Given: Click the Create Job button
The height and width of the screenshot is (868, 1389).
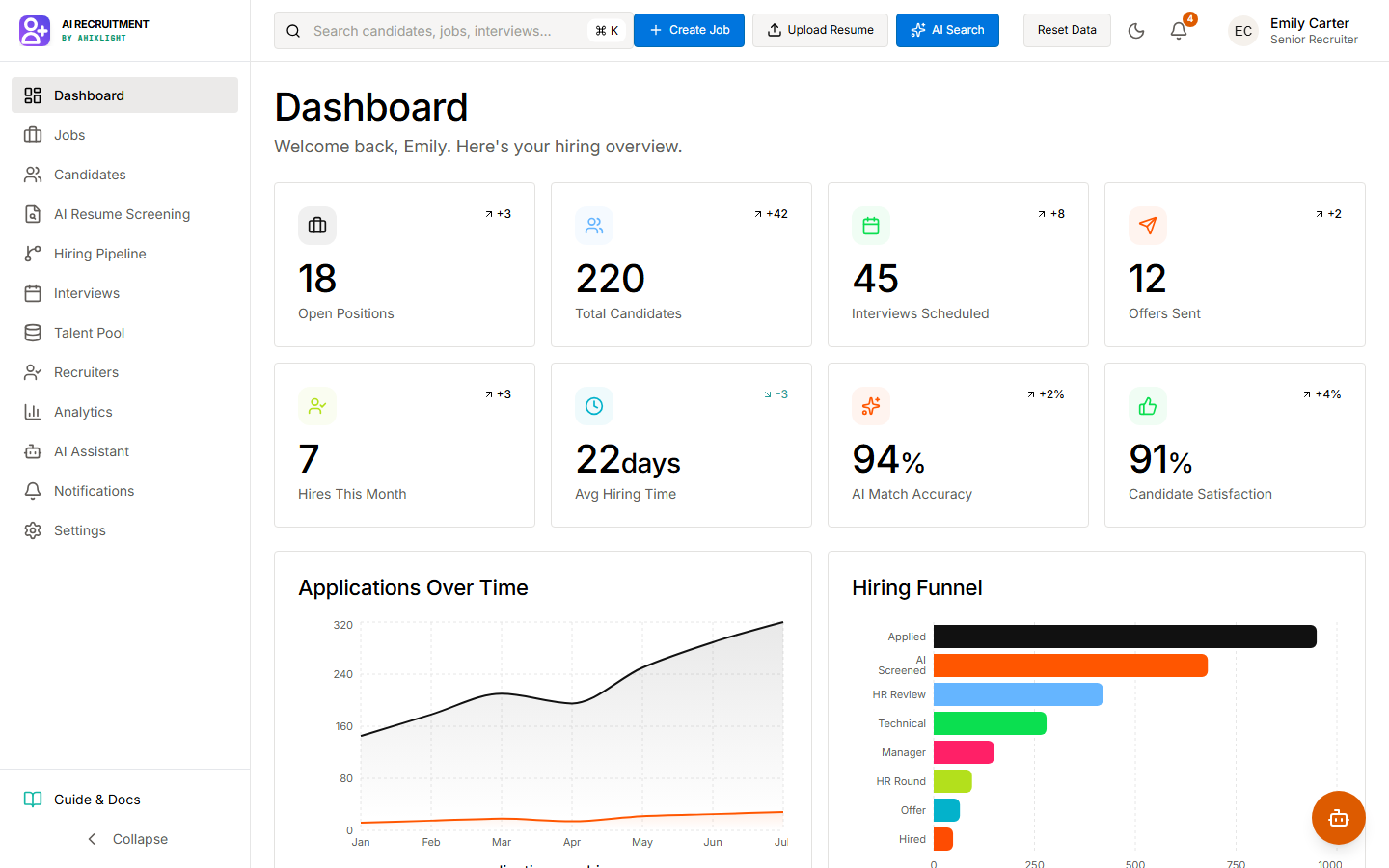Looking at the screenshot, I should pyautogui.click(x=689, y=30).
